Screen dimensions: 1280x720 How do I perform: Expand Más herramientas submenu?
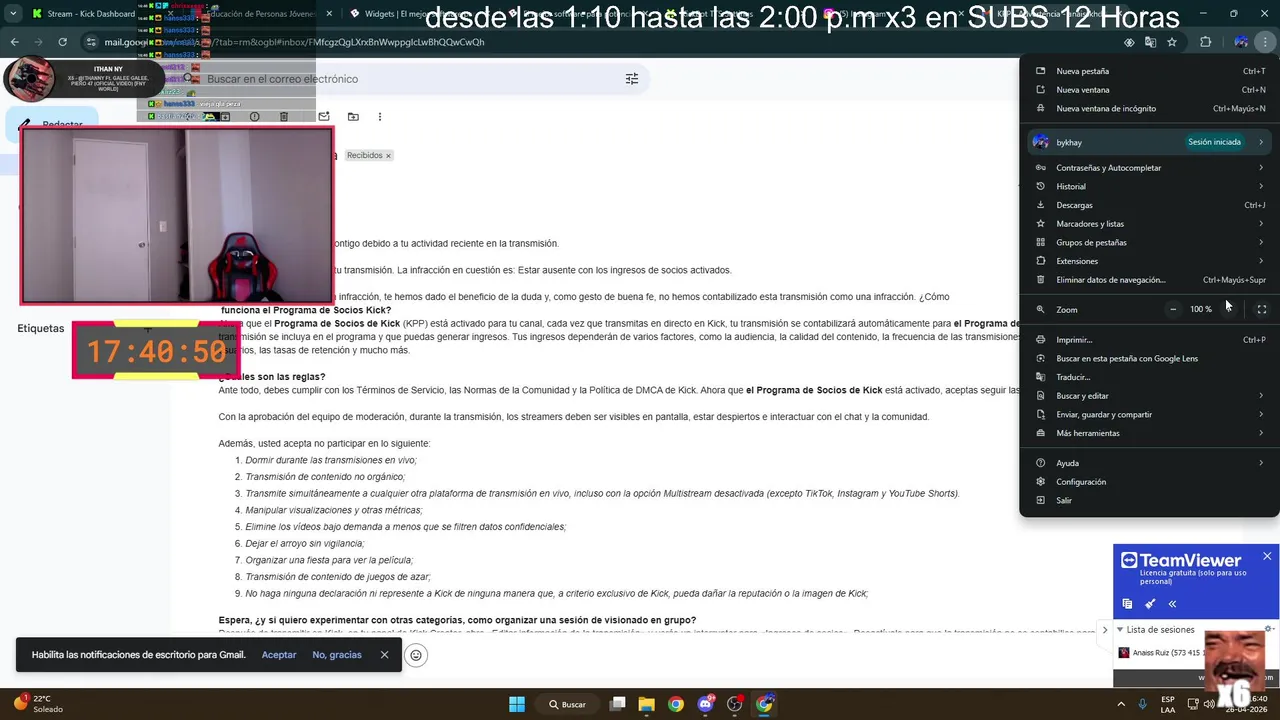click(x=1150, y=433)
